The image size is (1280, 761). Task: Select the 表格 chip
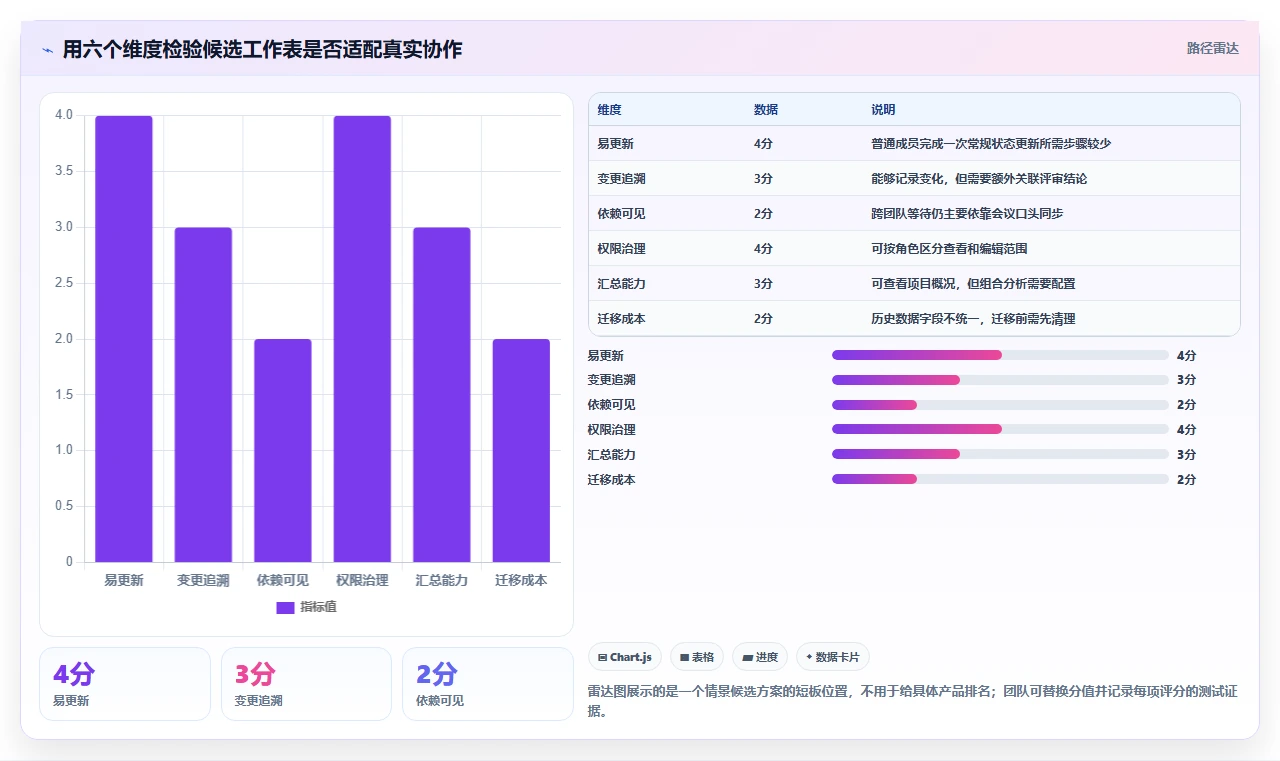tap(697, 657)
